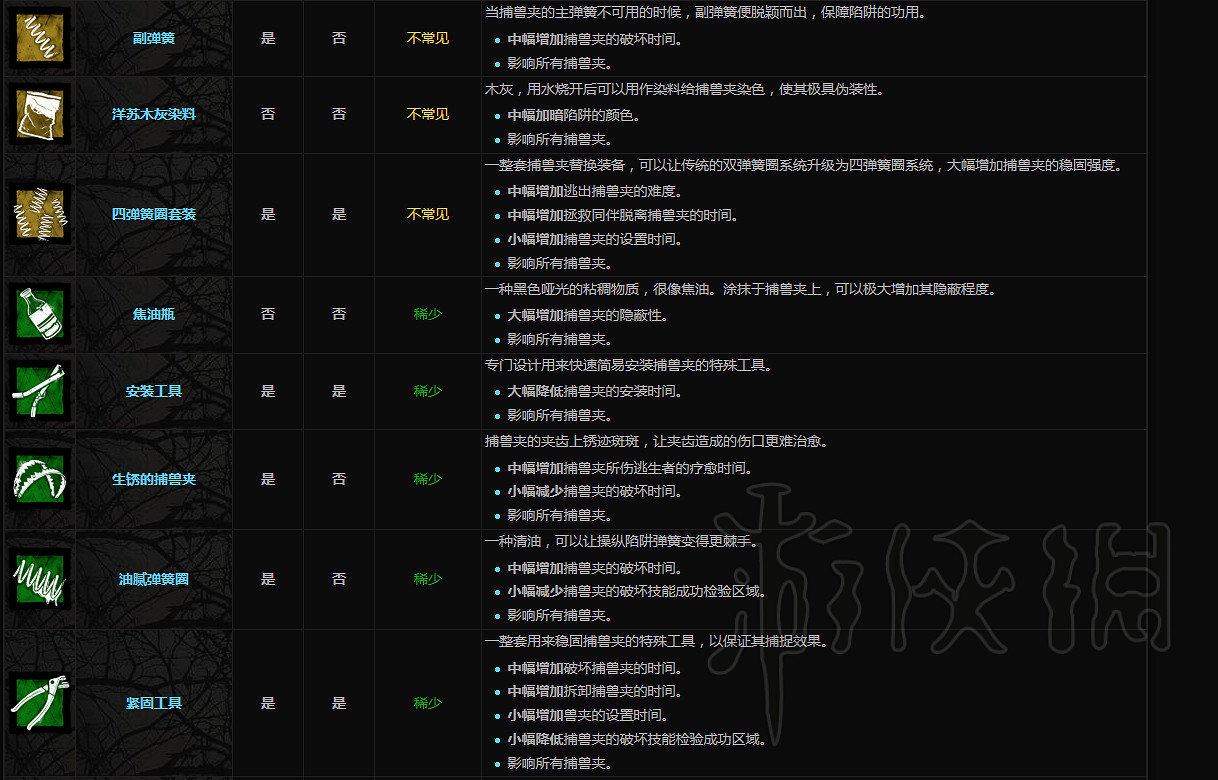This screenshot has width=1218, height=780.
Task: Open the 生锈的捕兽夹 link
Action: pos(154,479)
